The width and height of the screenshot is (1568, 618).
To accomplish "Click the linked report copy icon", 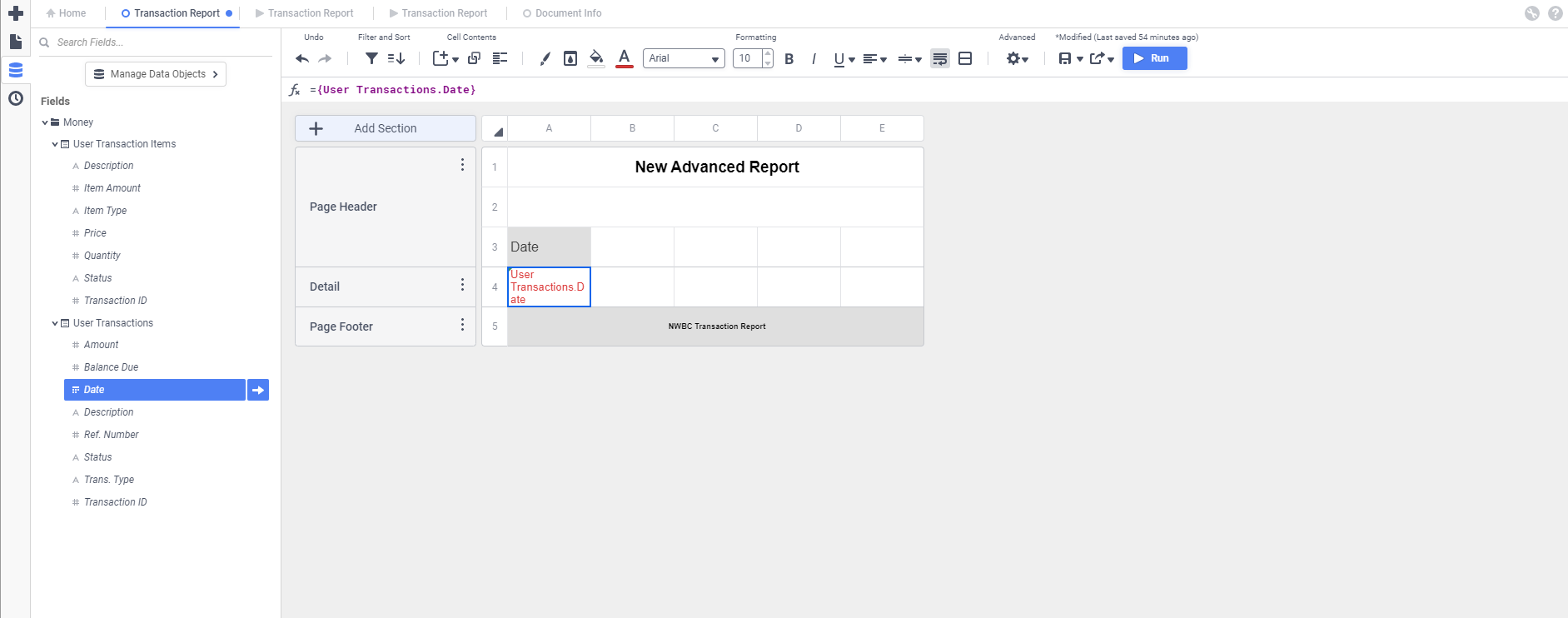I will point(474,58).
